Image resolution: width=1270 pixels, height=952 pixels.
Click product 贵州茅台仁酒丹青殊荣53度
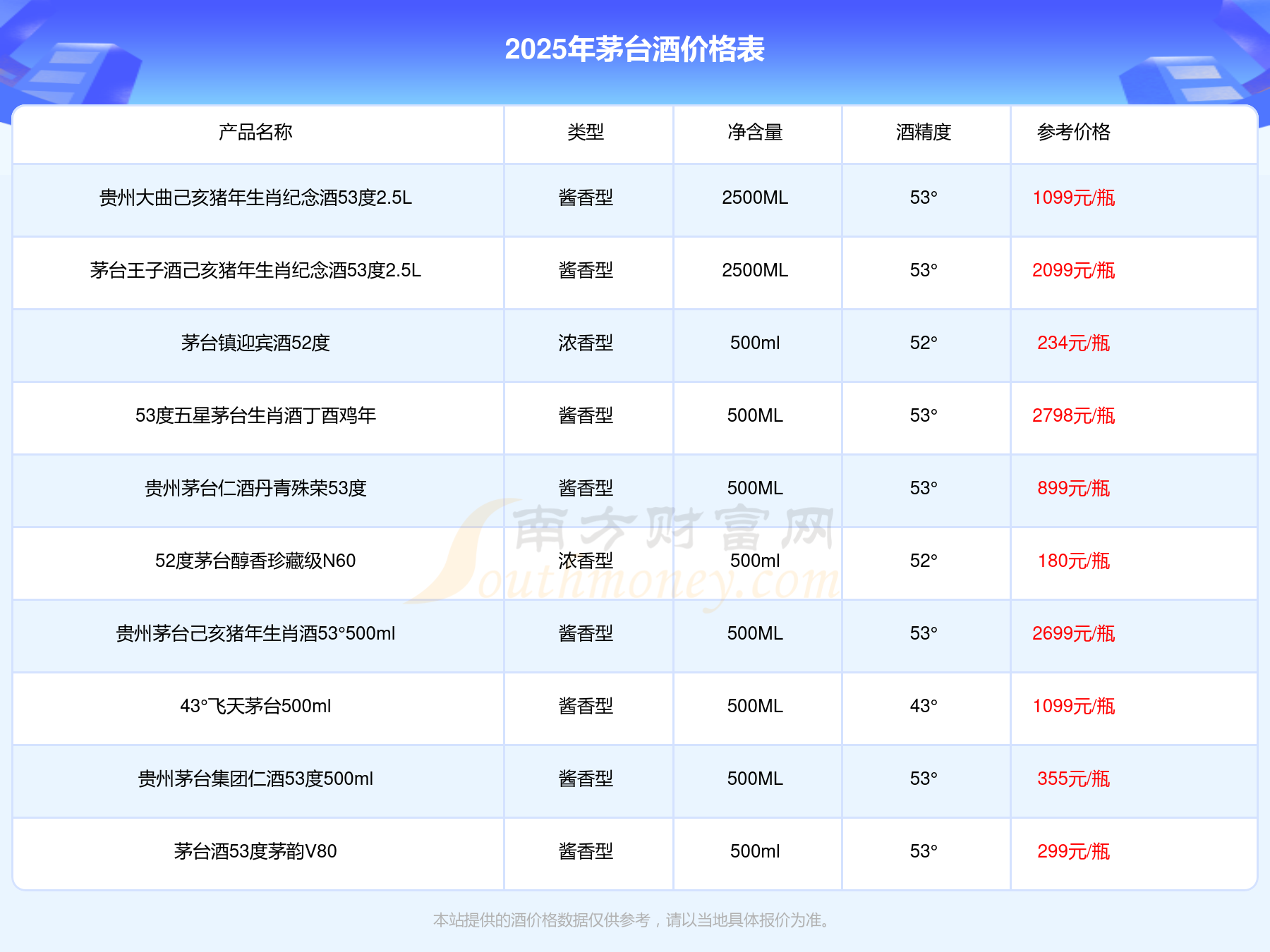point(255,488)
